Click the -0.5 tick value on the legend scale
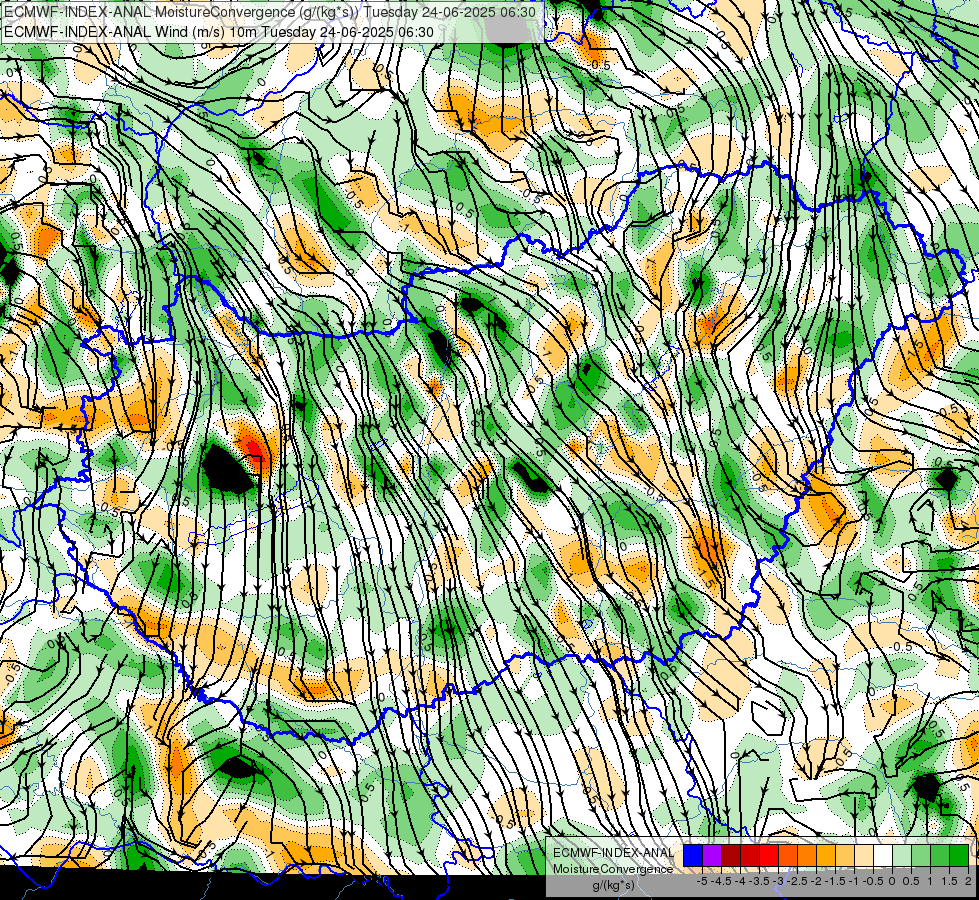The height and width of the screenshot is (900, 979). 873,881
